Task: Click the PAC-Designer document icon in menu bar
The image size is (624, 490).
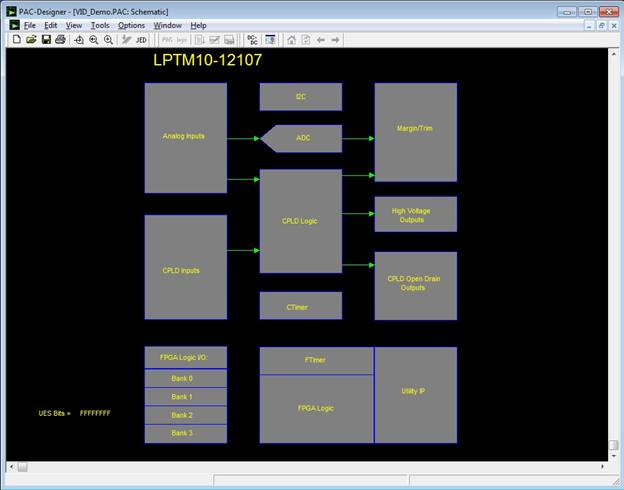Action: 14,25
